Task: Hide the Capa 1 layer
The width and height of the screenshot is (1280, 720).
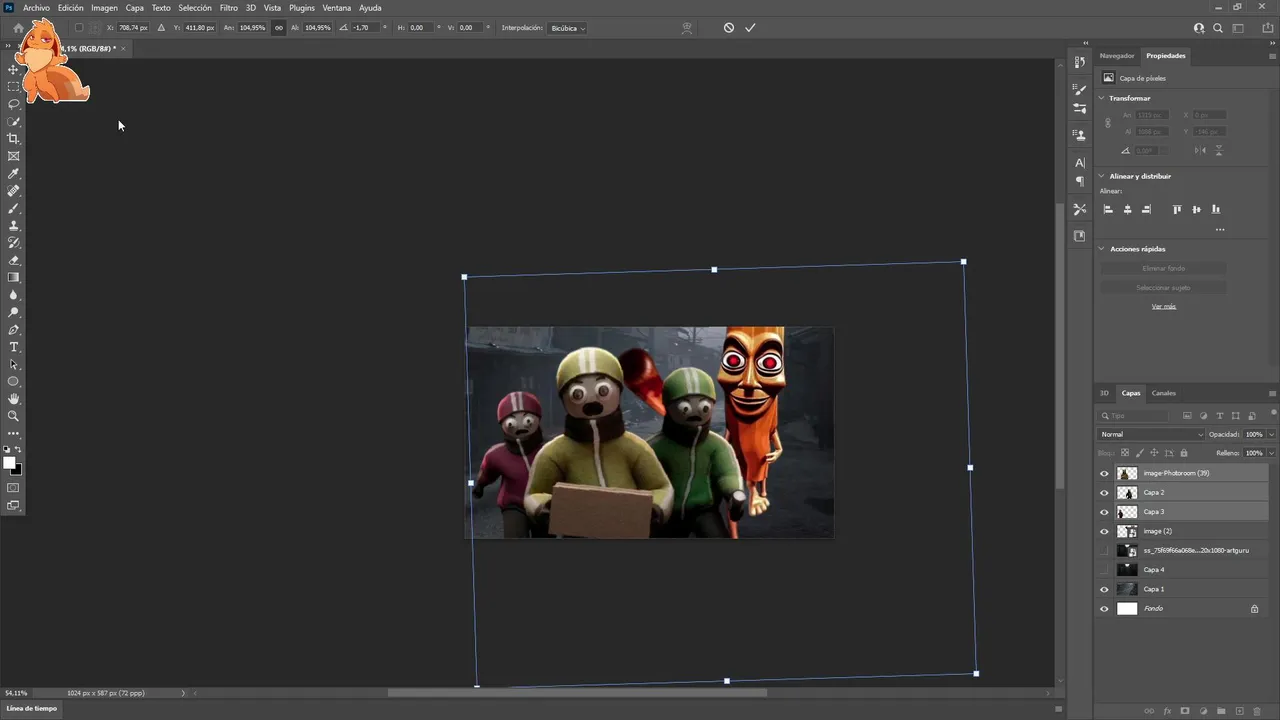Action: (x=1104, y=589)
